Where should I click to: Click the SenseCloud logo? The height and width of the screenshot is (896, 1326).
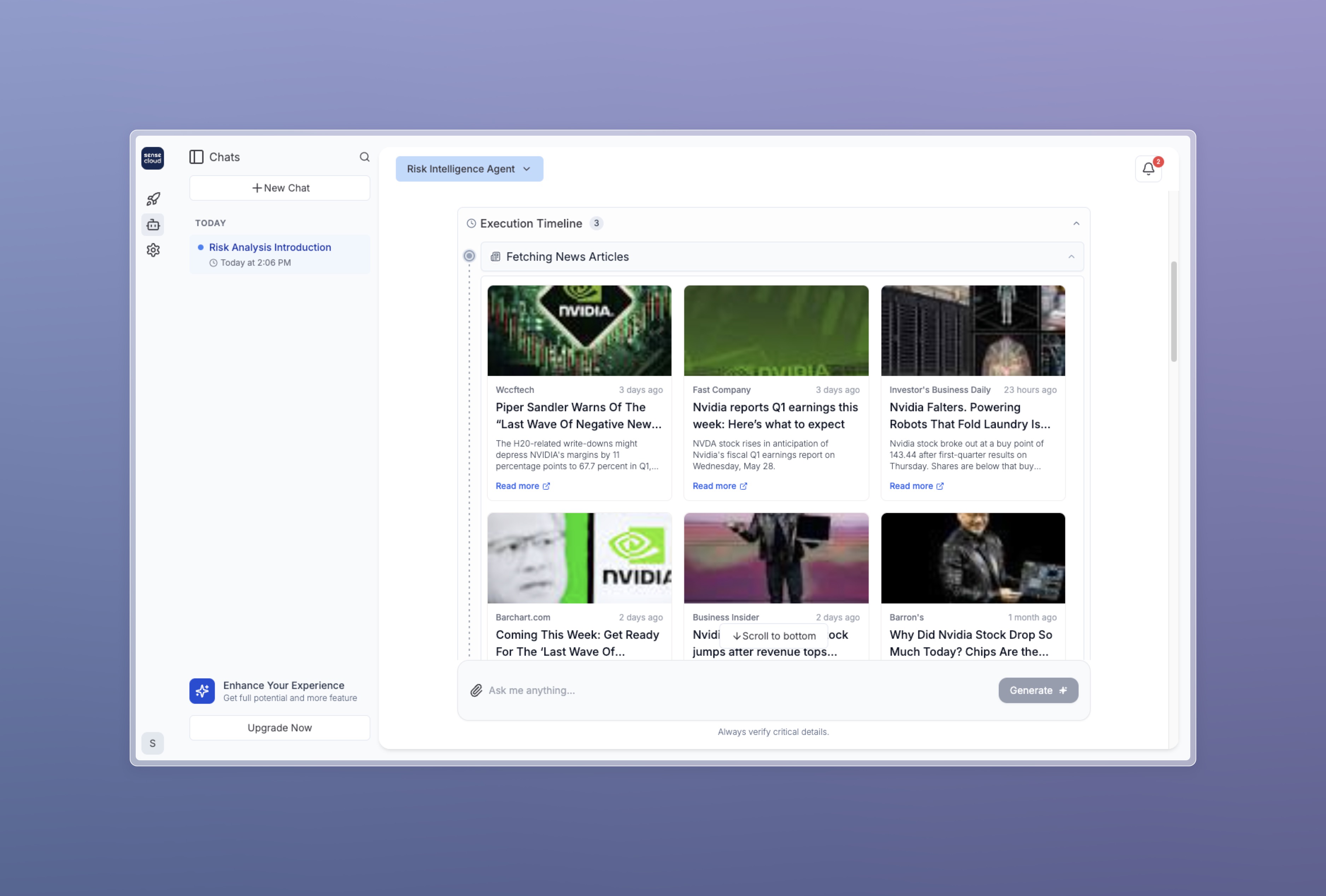pyautogui.click(x=152, y=158)
